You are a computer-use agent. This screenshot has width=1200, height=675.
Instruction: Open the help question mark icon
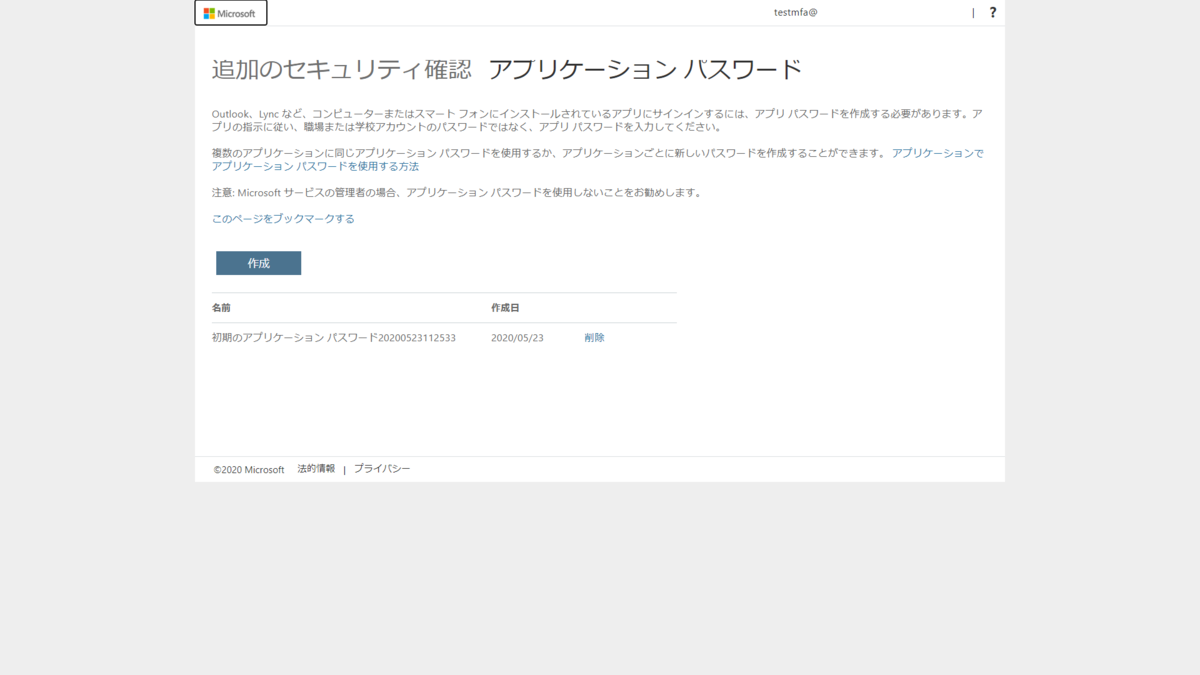tap(992, 13)
